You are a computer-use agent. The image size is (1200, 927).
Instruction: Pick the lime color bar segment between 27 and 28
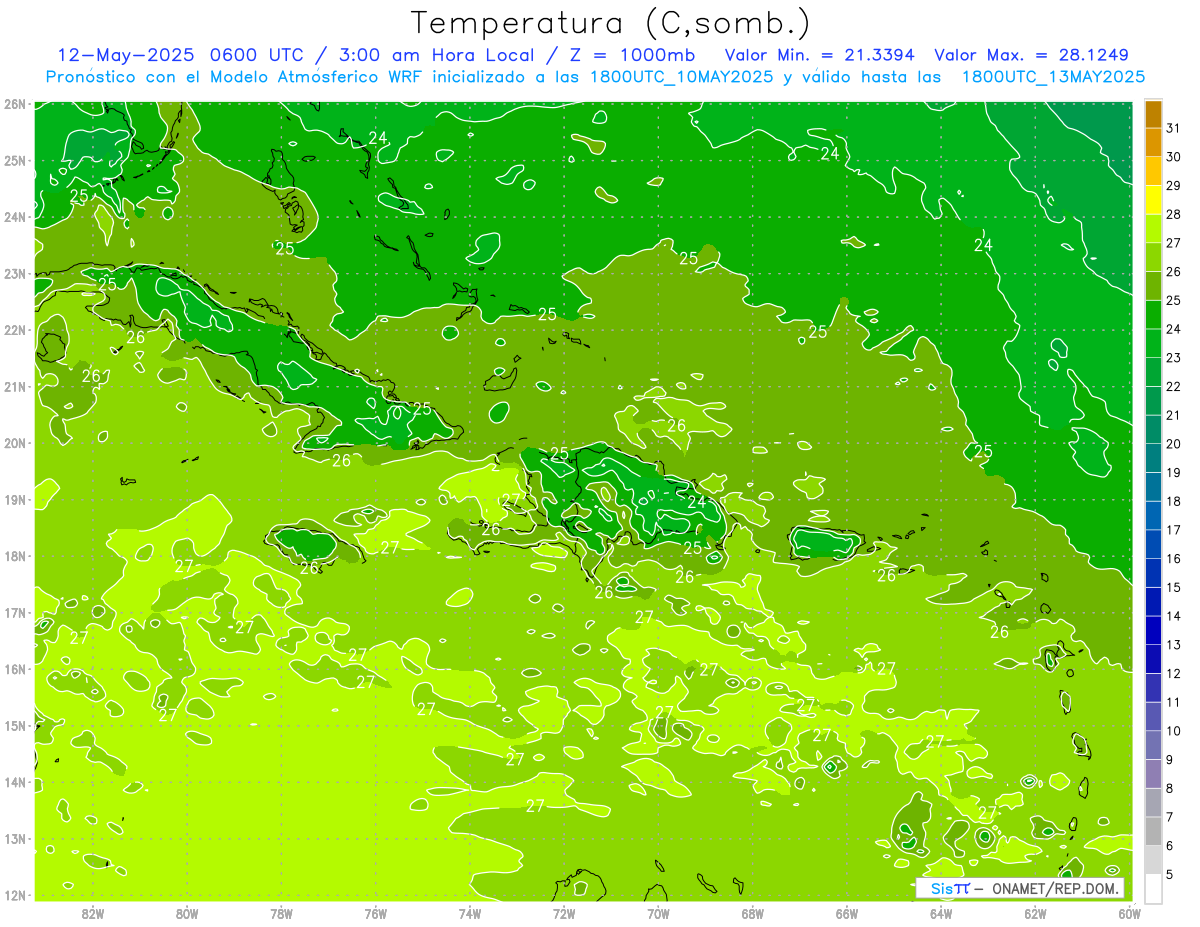[1154, 228]
